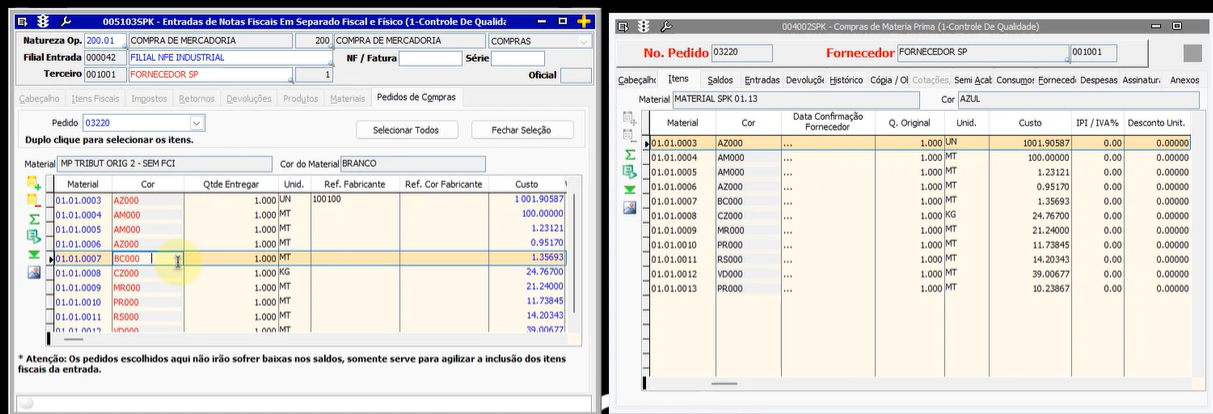This screenshot has height=414, width=1213.
Task: Open Anexos tab in Compras window
Action: 1184,79
